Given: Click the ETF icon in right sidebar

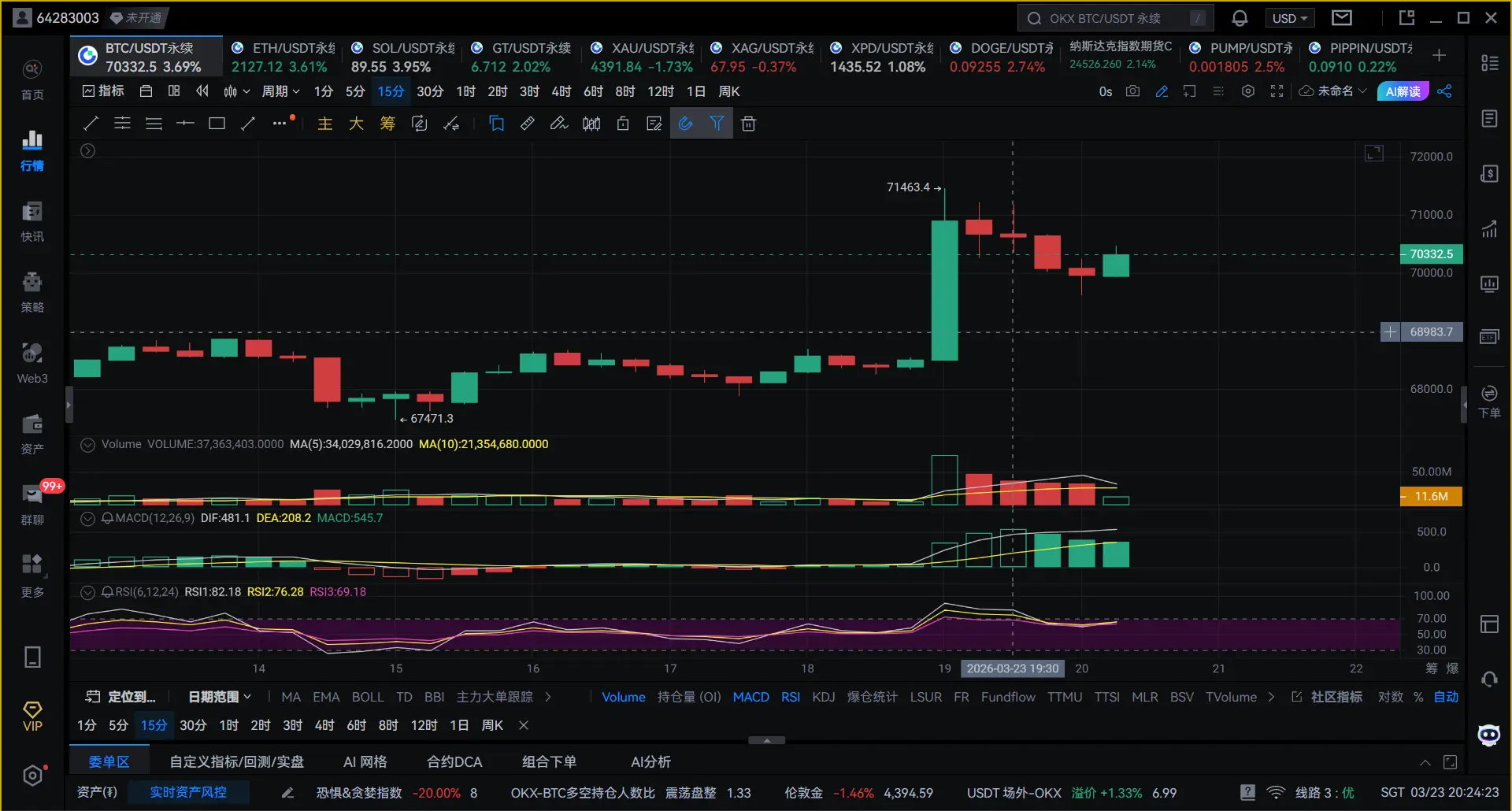Looking at the screenshot, I should [x=1488, y=337].
